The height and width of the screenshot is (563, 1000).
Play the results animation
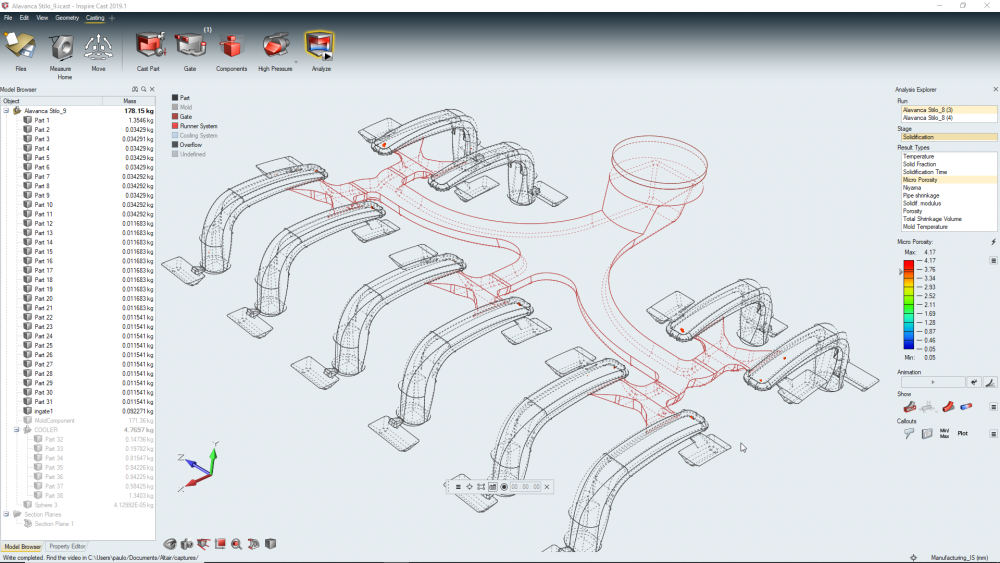pyautogui.click(x=933, y=382)
